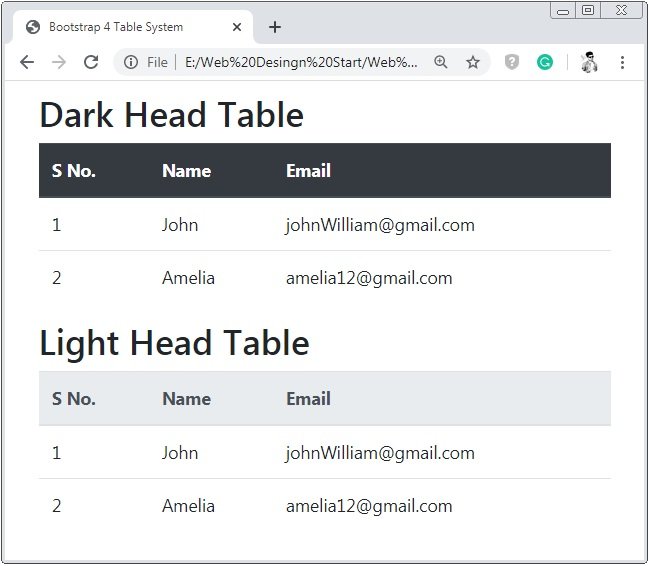Click Name header in dark table
The image size is (648, 566).
(x=186, y=171)
